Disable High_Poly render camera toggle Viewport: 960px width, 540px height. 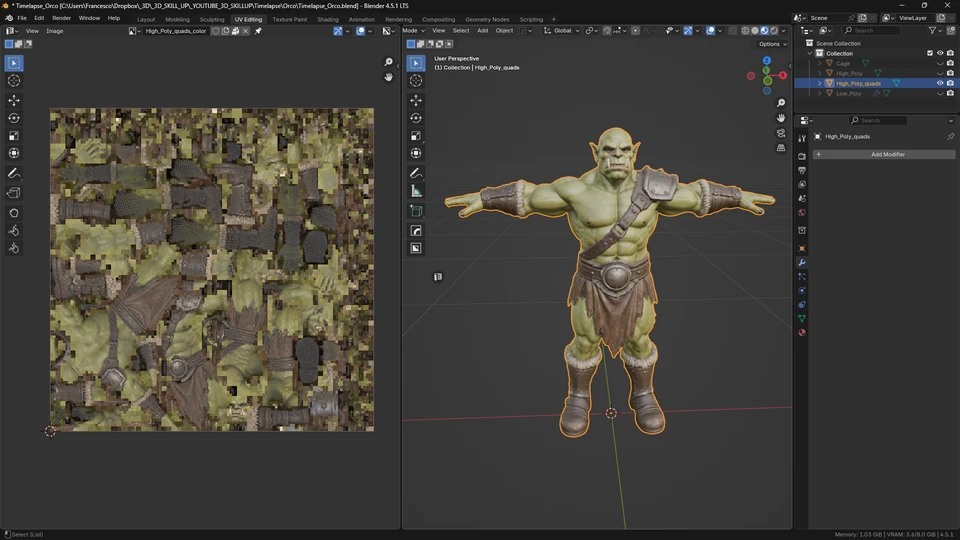pyautogui.click(x=950, y=73)
